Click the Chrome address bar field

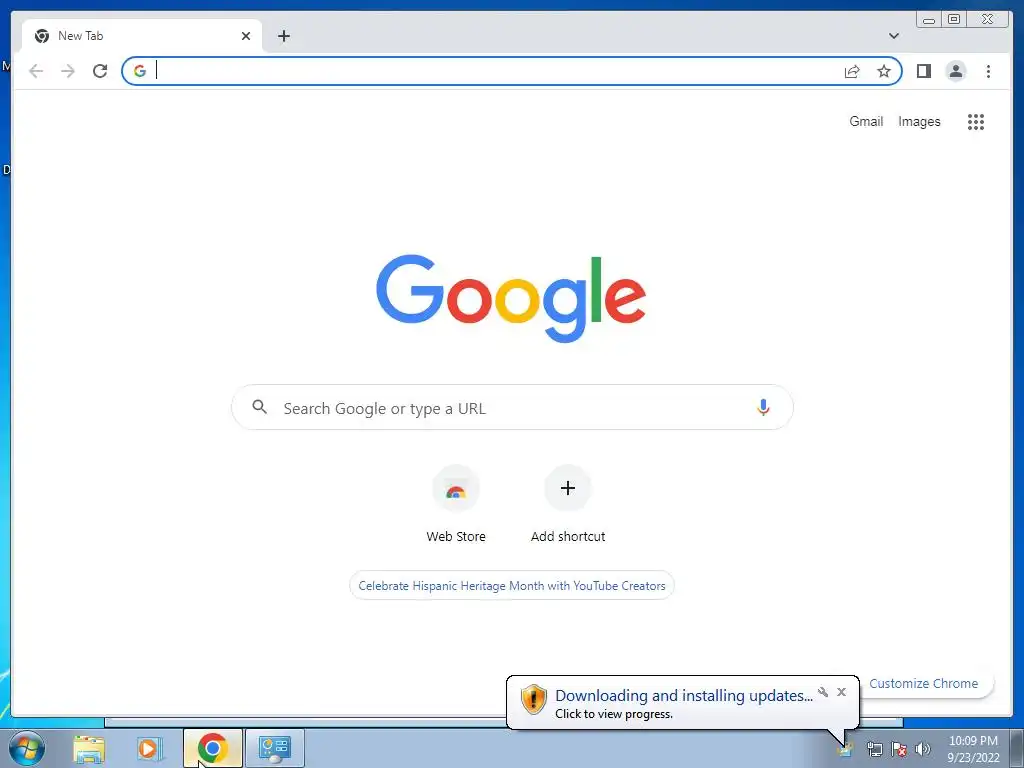[511, 71]
